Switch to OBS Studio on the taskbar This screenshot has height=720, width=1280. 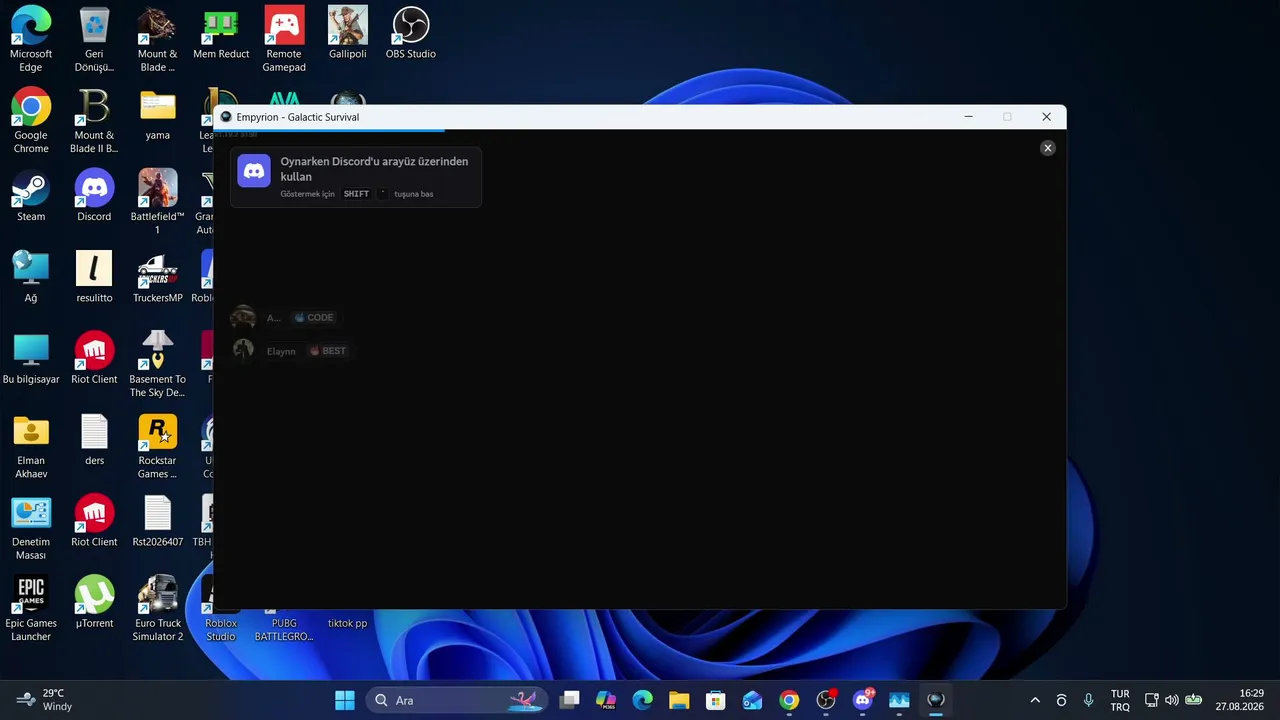pos(826,700)
